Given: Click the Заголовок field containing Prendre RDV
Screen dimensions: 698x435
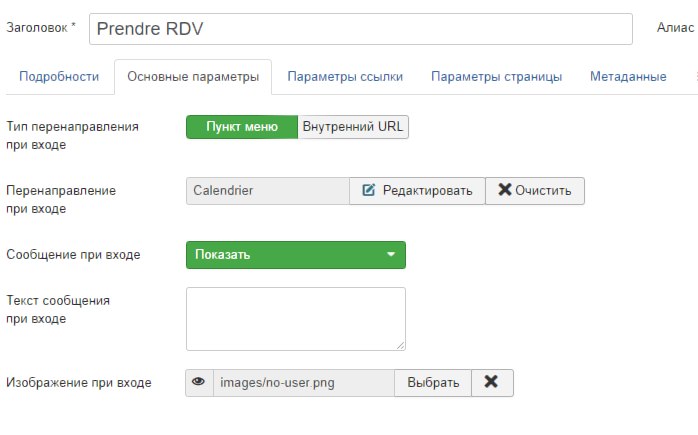Looking at the screenshot, I should point(360,28).
